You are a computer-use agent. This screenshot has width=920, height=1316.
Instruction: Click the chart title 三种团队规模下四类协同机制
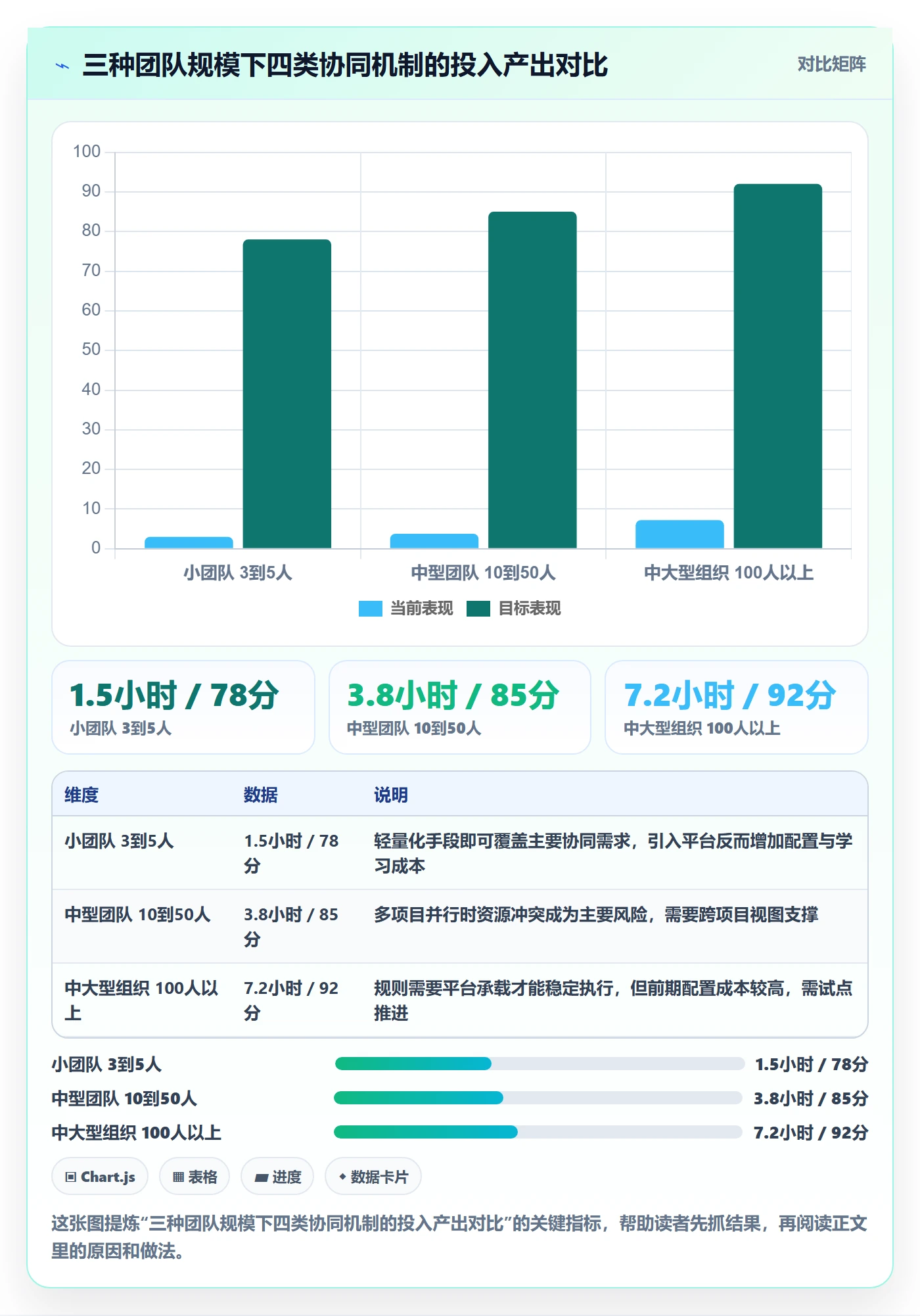click(x=345, y=65)
